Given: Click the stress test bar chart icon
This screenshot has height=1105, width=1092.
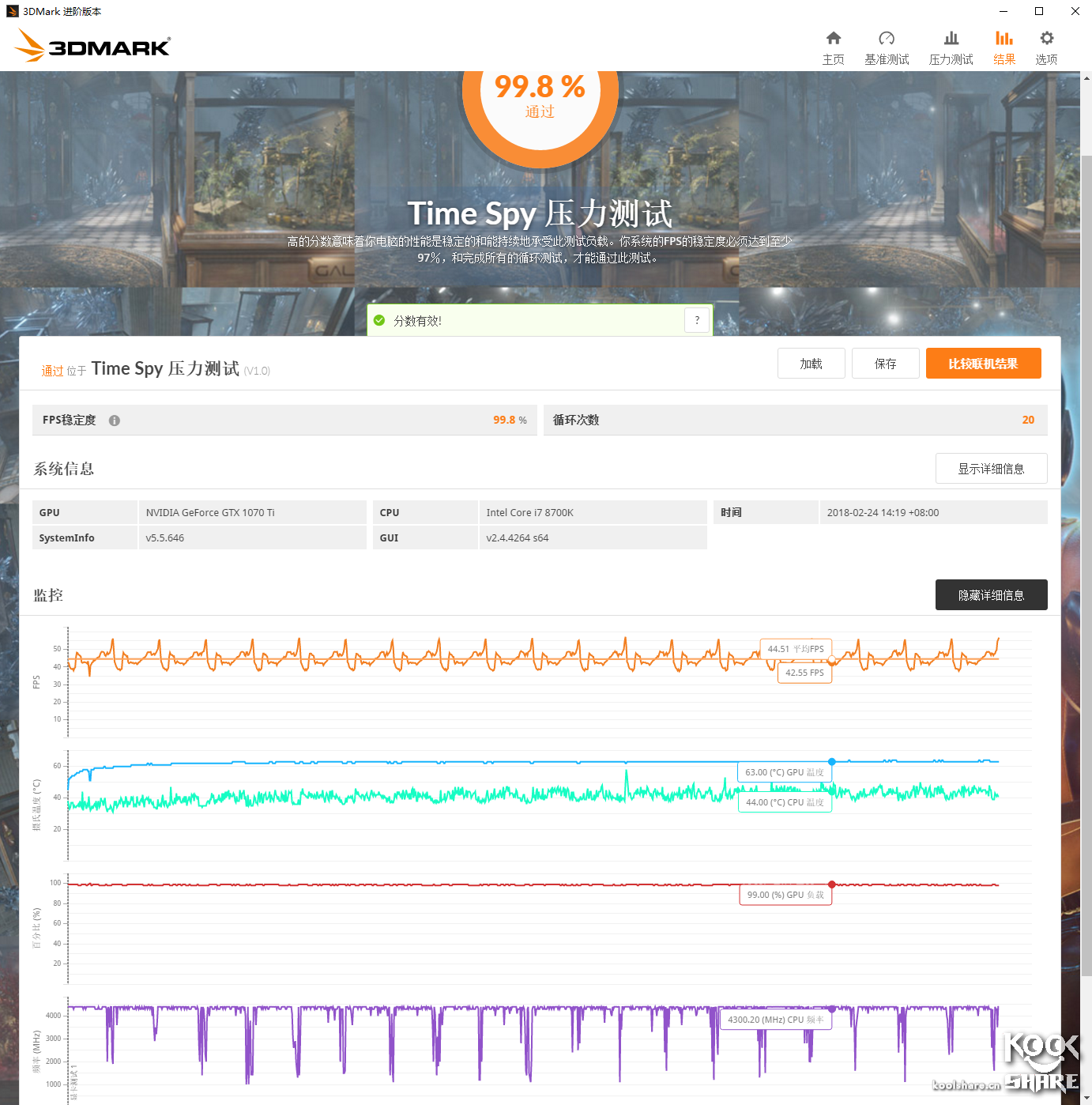Looking at the screenshot, I should (951, 38).
